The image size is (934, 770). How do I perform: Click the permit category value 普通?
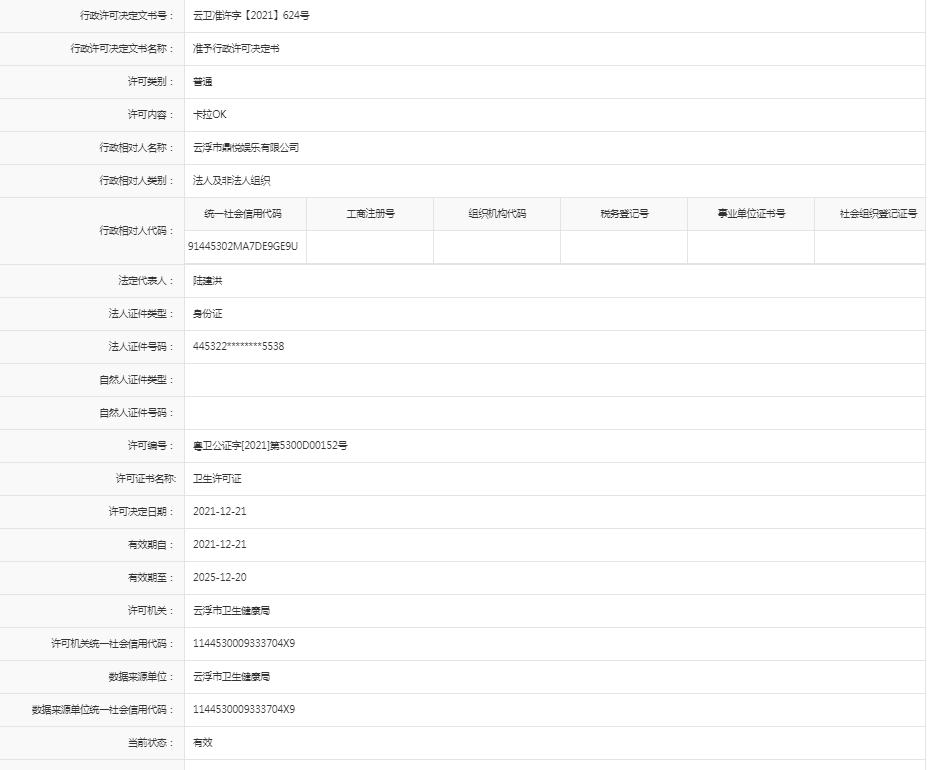(x=203, y=82)
